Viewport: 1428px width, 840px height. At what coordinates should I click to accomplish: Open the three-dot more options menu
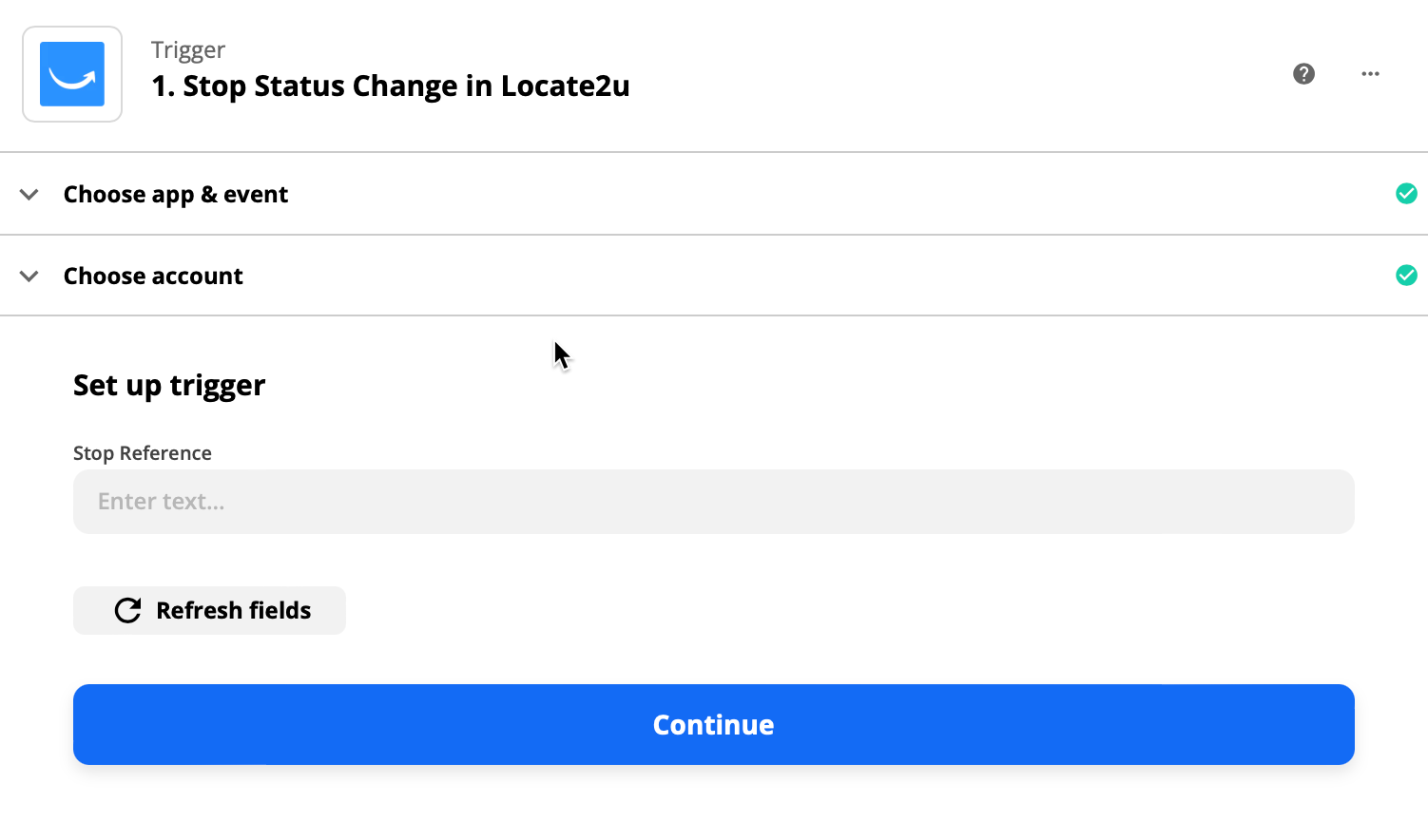tap(1370, 73)
